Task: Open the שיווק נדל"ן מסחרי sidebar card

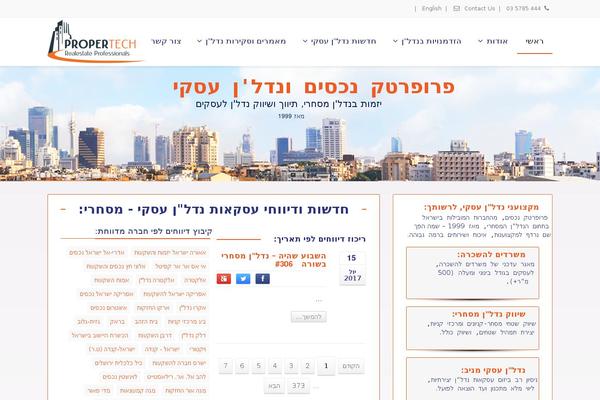Action: tap(473, 328)
